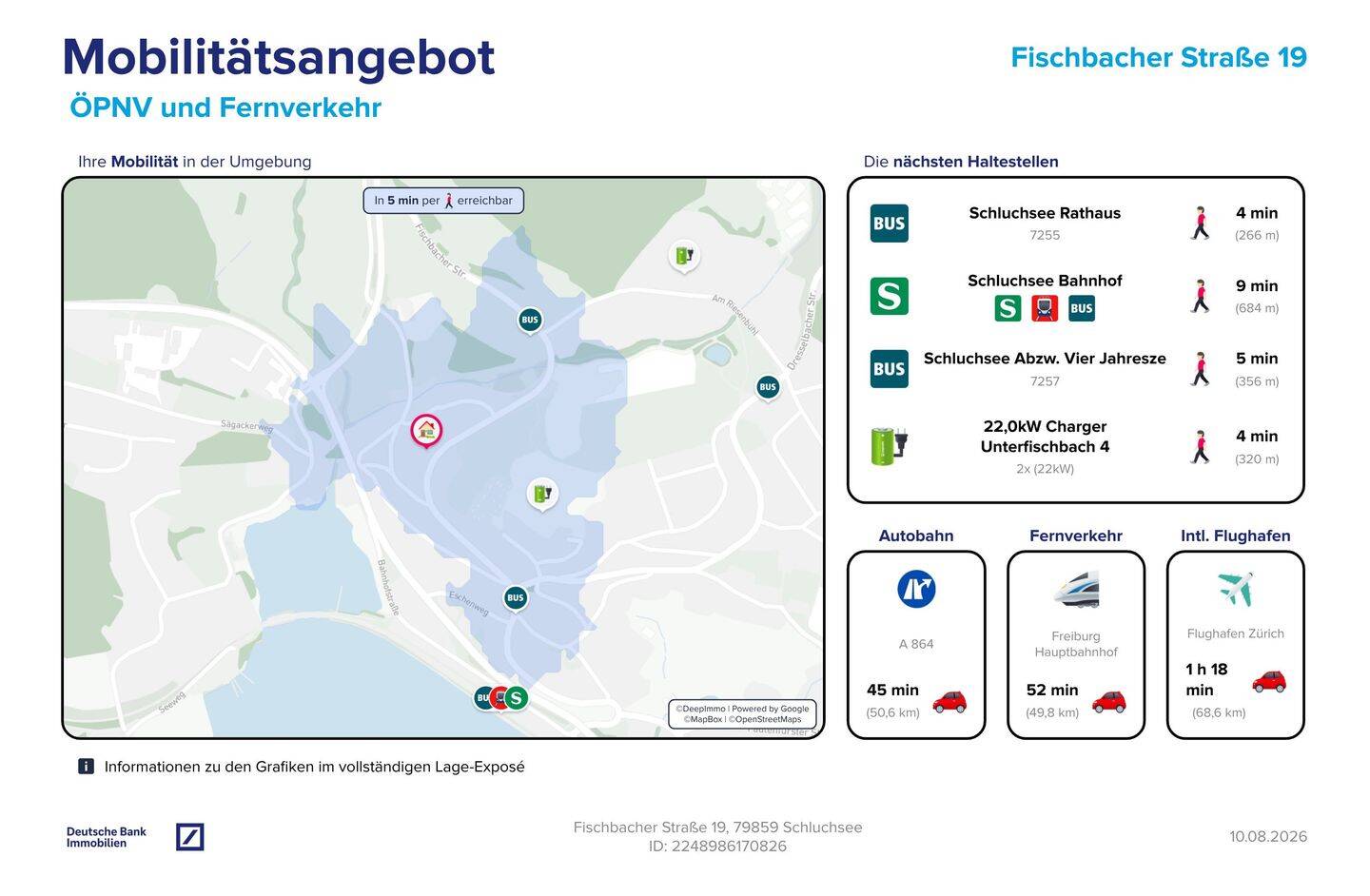
Task: Click the green S marker at map bottom
Action: click(x=516, y=698)
